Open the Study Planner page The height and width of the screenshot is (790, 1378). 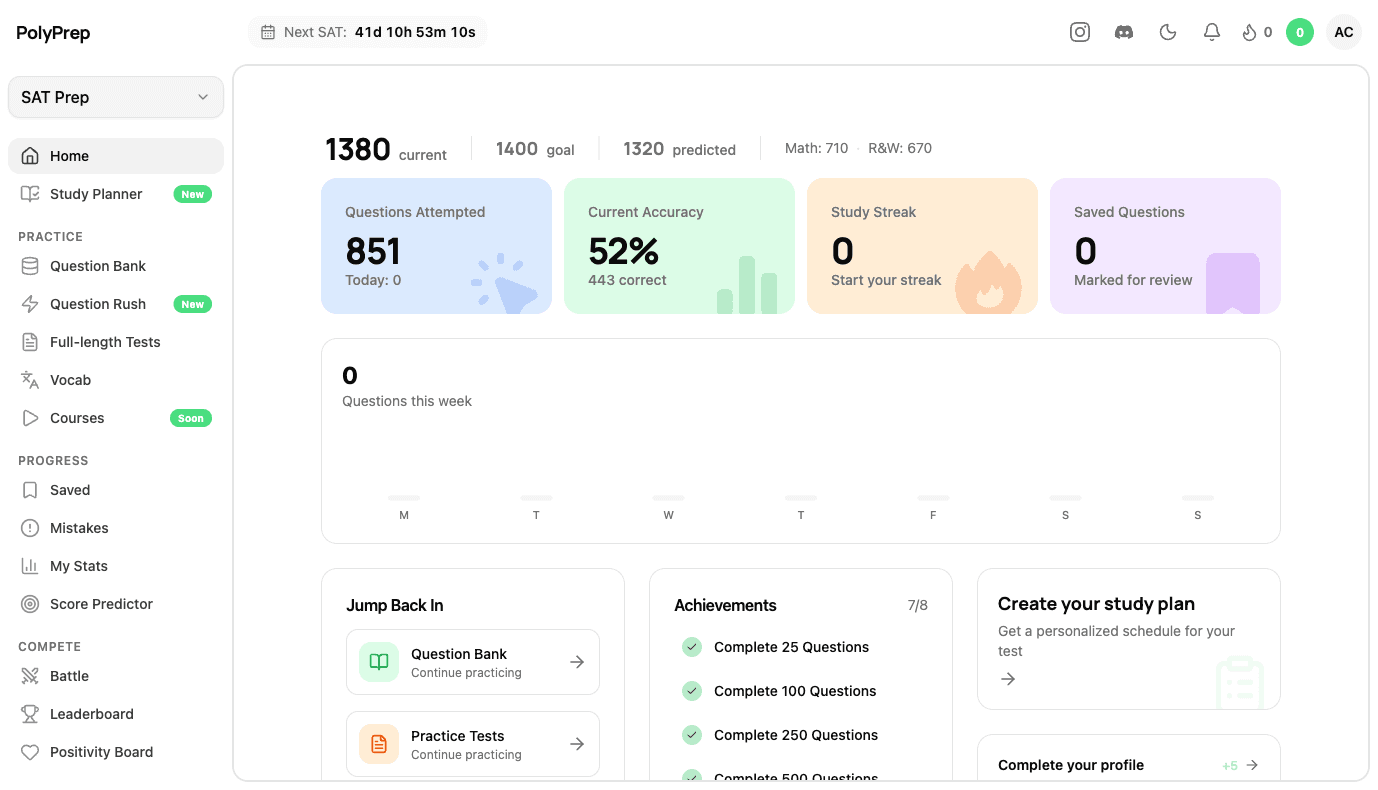pyautogui.click(x=96, y=194)
